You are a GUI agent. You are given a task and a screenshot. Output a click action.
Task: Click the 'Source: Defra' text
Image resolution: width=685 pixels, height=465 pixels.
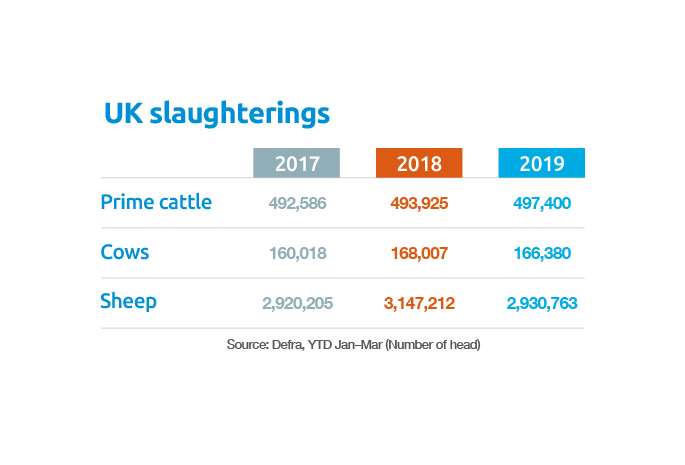click(265, 346)
